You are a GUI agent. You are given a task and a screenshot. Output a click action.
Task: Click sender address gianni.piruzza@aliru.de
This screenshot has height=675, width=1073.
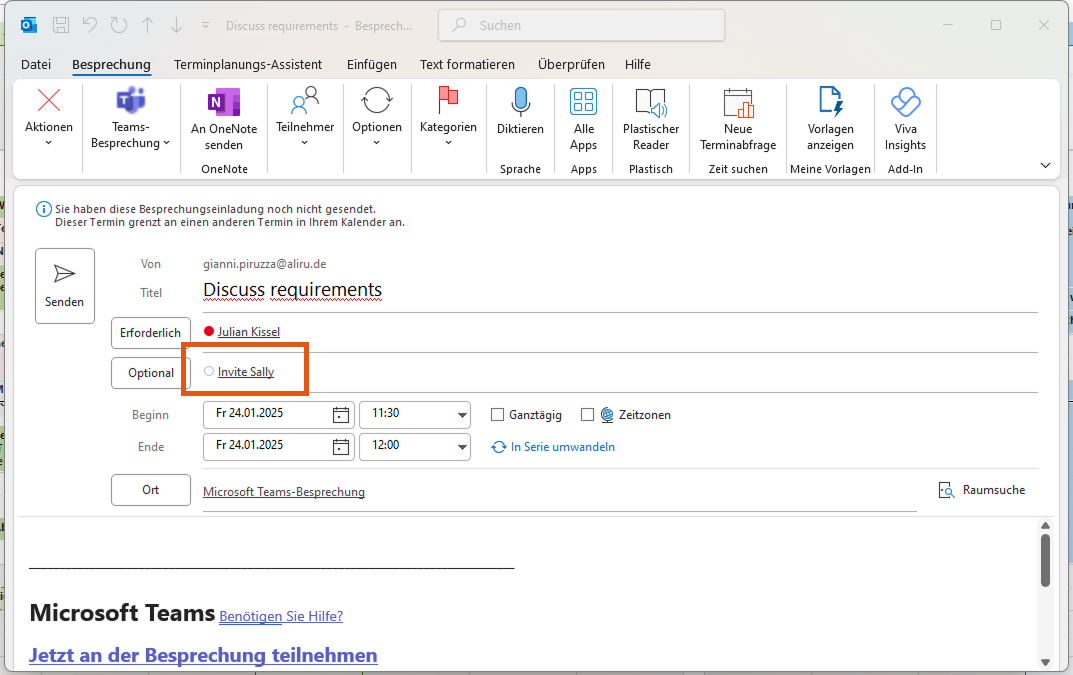pos(265,264)
